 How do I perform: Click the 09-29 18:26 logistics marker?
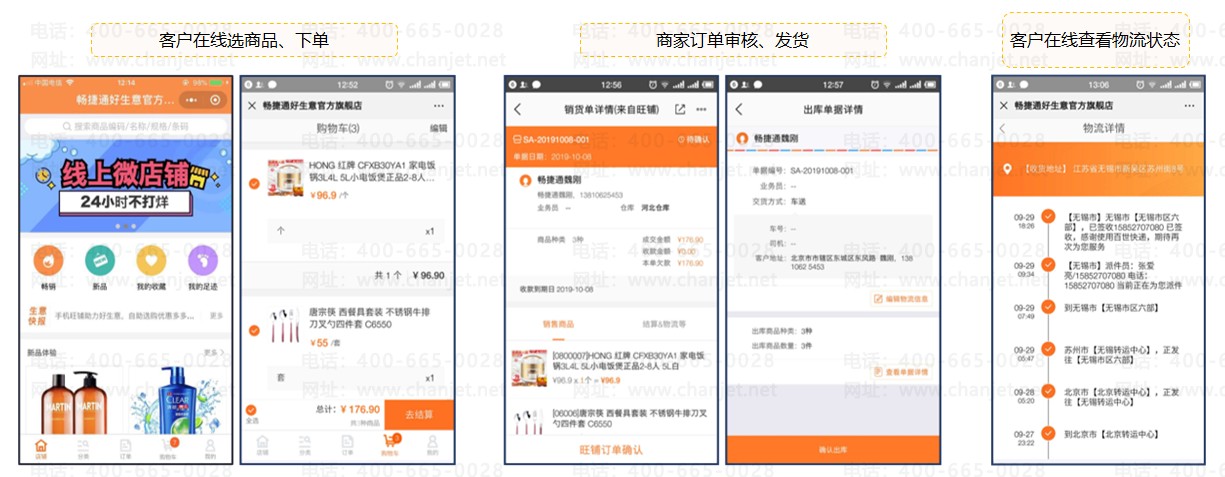pyautogui.click(x=1047, y=215)
